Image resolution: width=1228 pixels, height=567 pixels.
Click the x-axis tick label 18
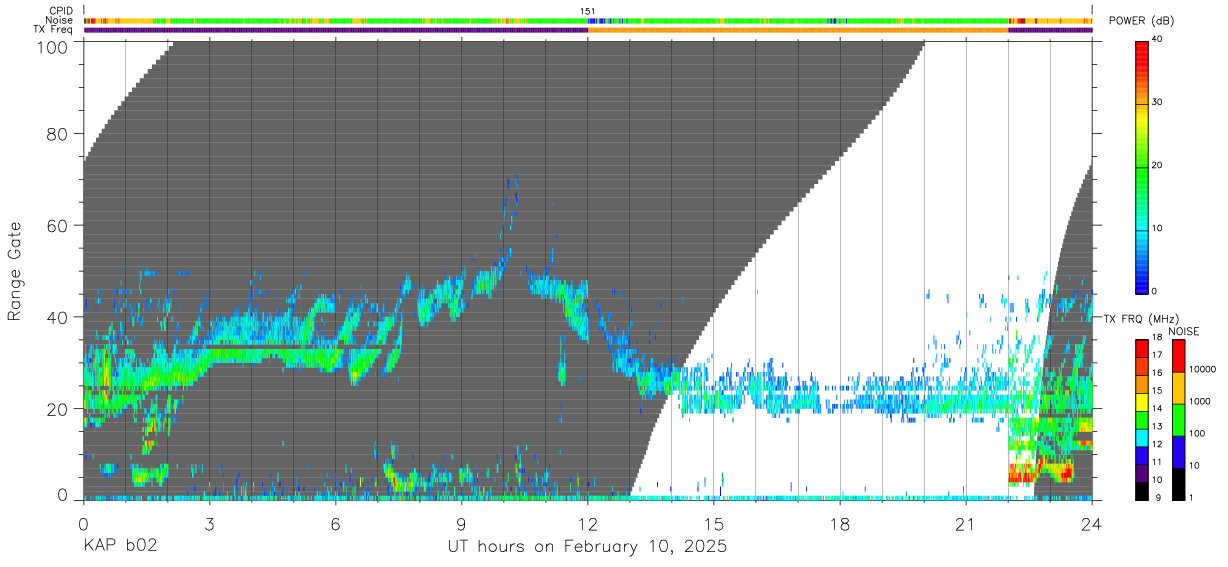pyautogui.click(x=840, y=524)
